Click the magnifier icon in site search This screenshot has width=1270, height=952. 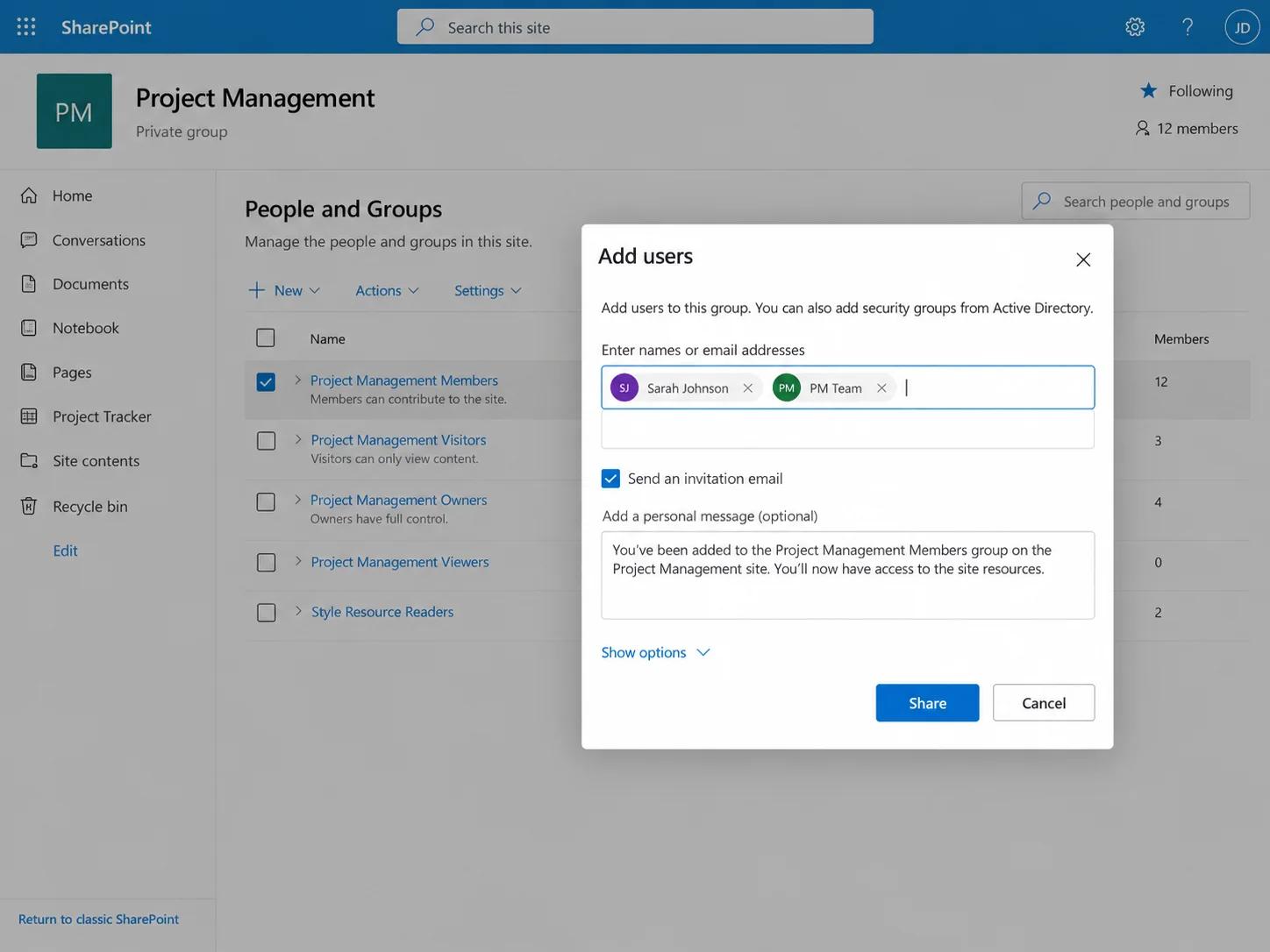tap(425, 26)
